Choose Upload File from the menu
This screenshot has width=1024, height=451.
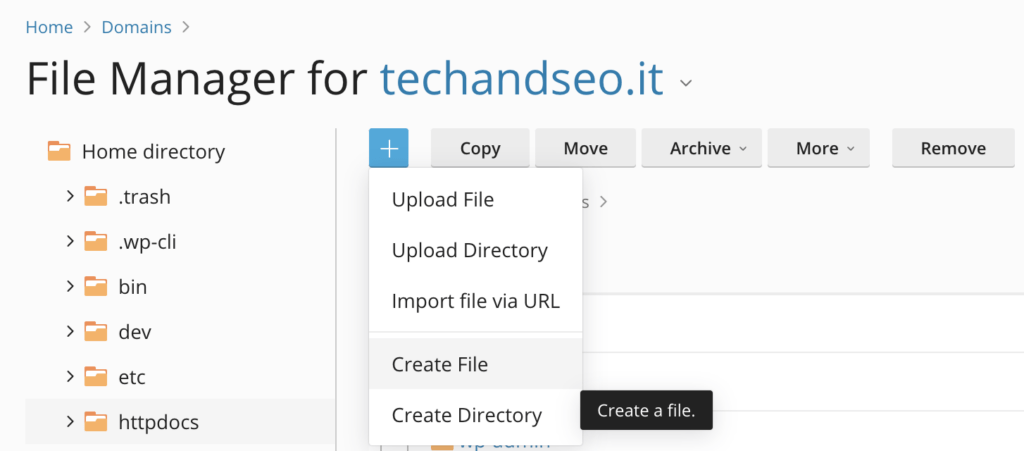[x=475, y=200]
